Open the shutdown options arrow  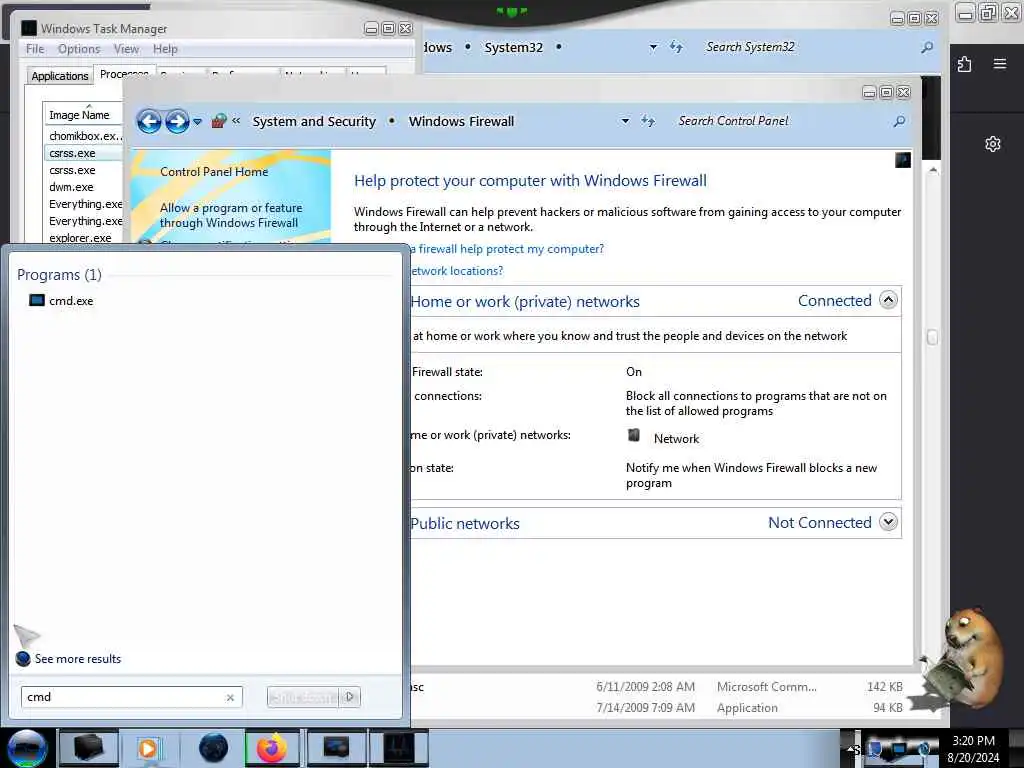coord(350,697)
